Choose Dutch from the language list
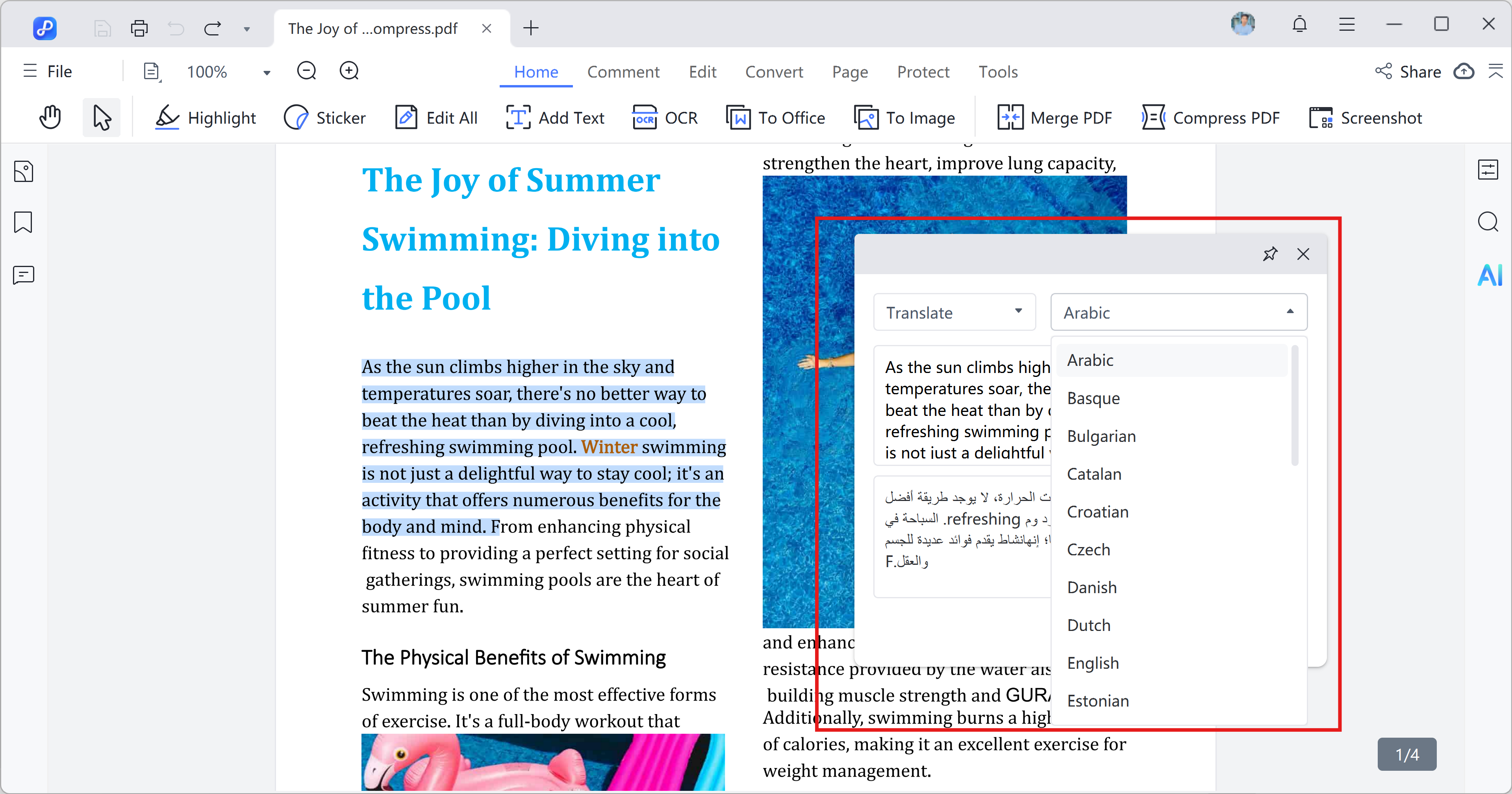 point(1089,625)
